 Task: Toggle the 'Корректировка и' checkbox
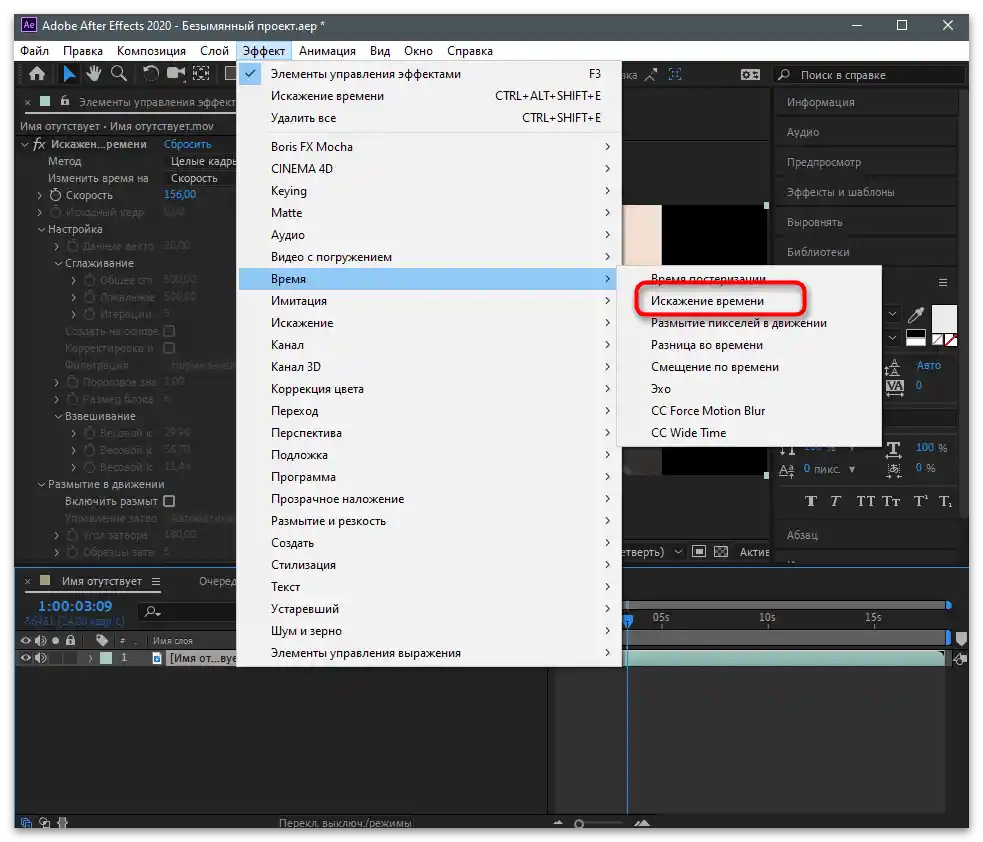[x=169, y=348]
